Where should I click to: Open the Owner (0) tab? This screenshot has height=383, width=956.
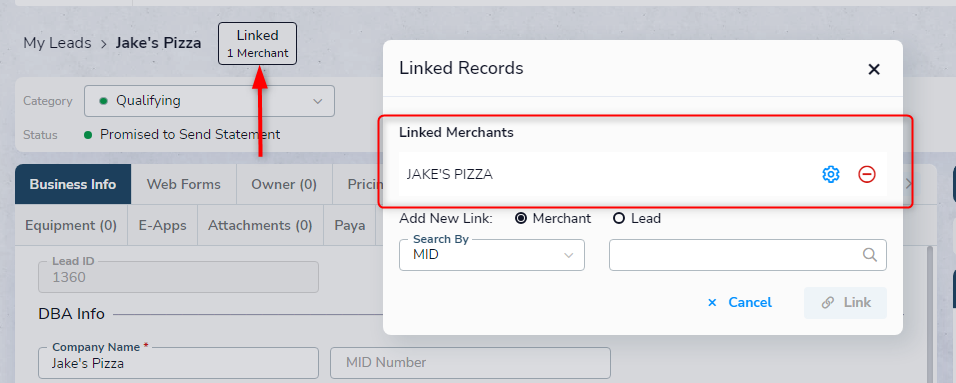(x=284, y=184)
